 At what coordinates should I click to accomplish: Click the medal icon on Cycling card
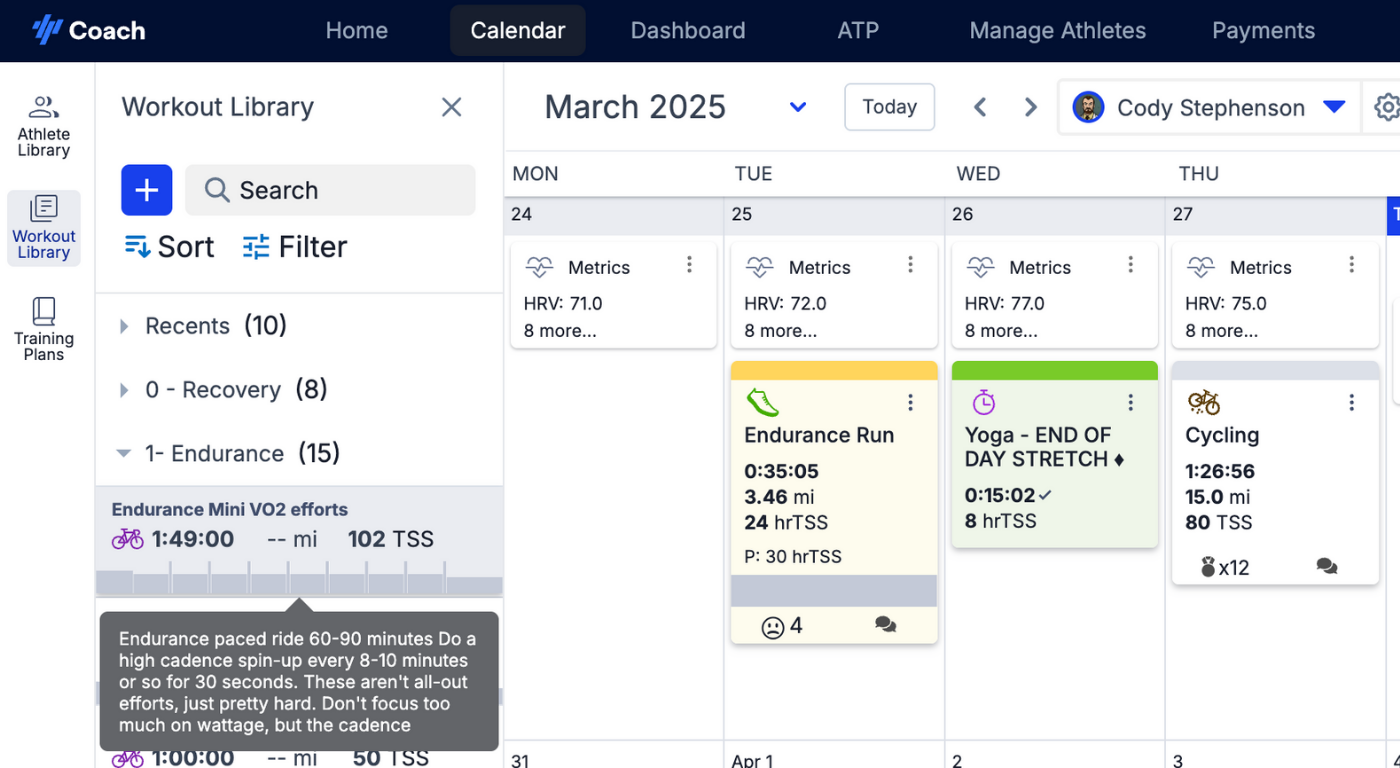click(x=1207, y=567)
